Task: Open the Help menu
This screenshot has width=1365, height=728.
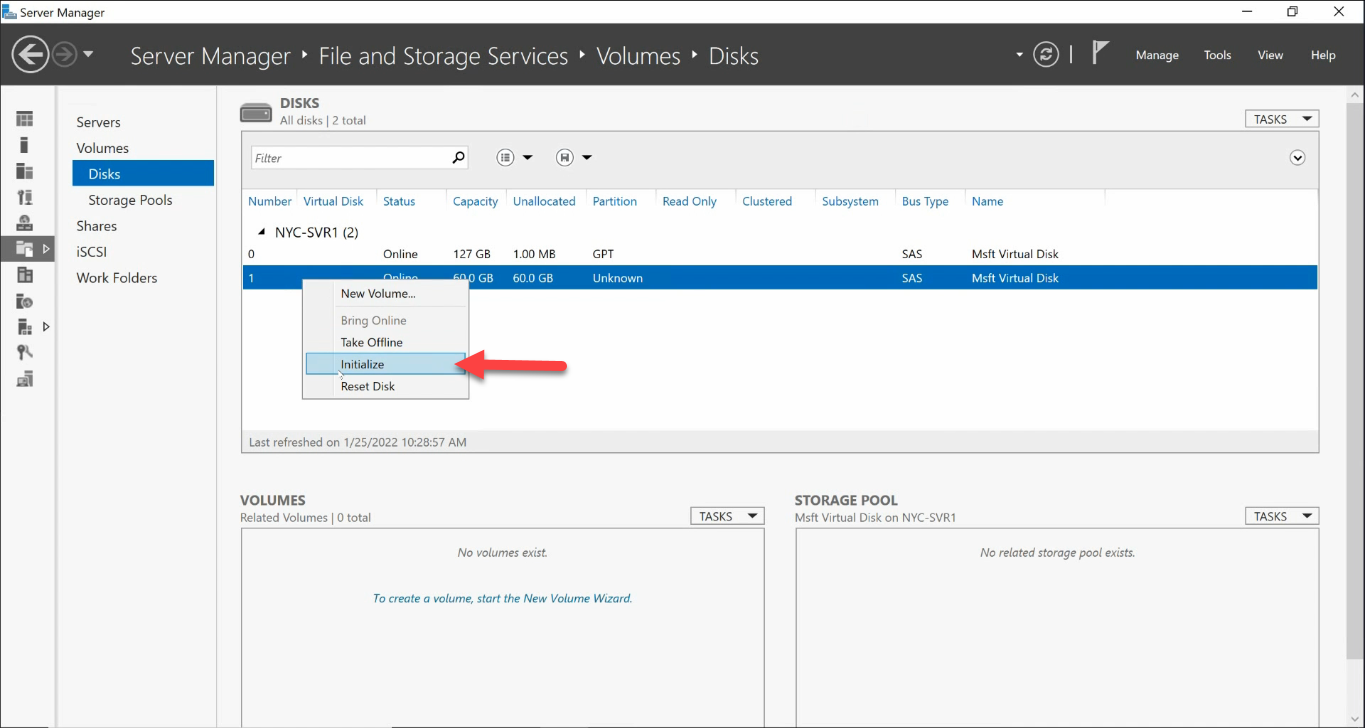Action: point(1323,55)
